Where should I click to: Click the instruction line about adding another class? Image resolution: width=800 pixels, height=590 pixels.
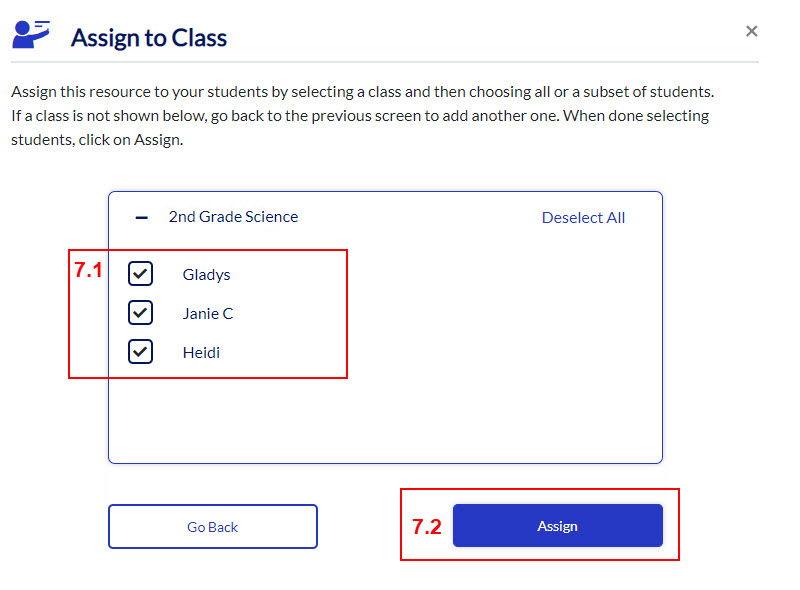click(x=360, y=116)
